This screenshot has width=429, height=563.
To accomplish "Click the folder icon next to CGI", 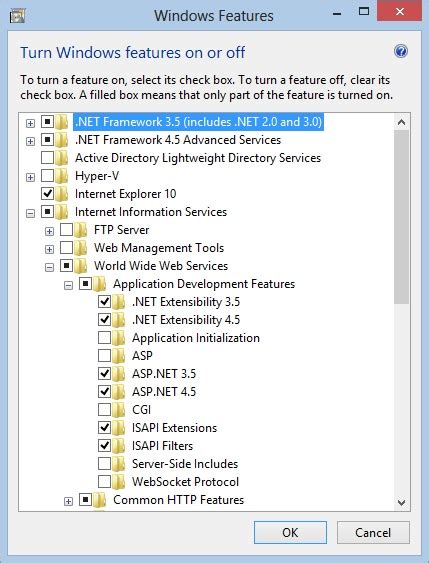I will point(119,410).
